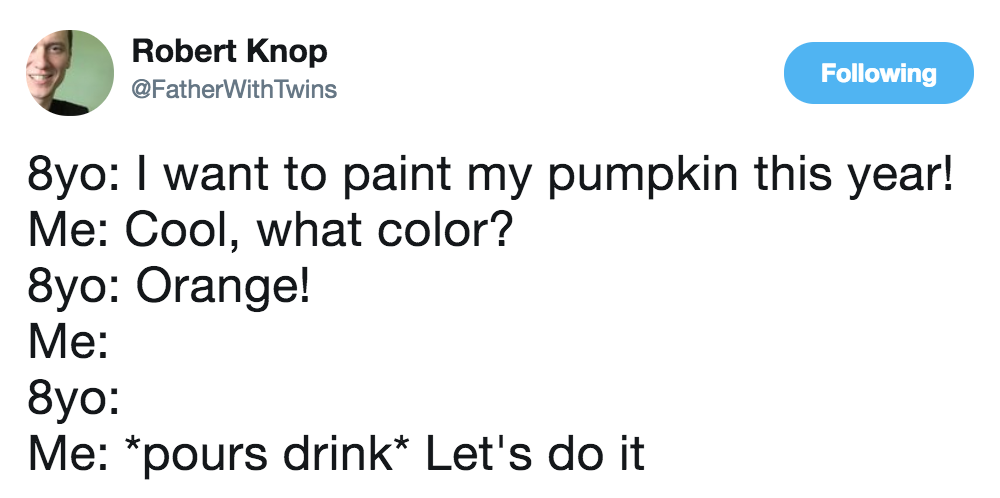This screenshot has height=498, width=1000.
Task: Open the Robert Knop display name link
Action: [229, 51]
